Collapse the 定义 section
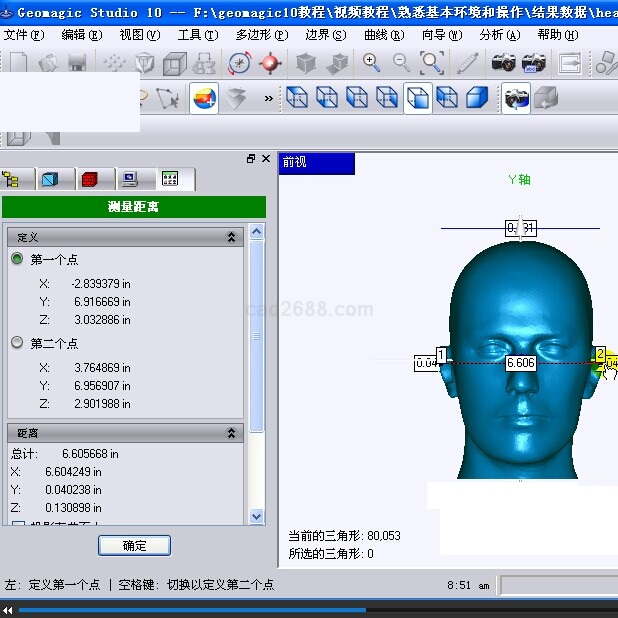Image resolution: width=618 pixels, height=618 pixels. [231, 237]
